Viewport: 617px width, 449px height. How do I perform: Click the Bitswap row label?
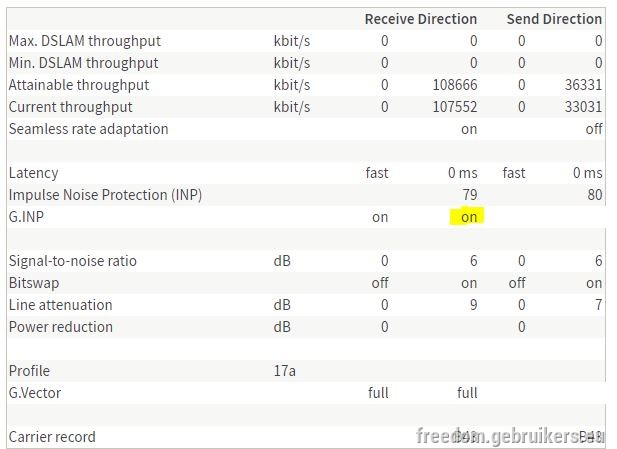point(34,283)
